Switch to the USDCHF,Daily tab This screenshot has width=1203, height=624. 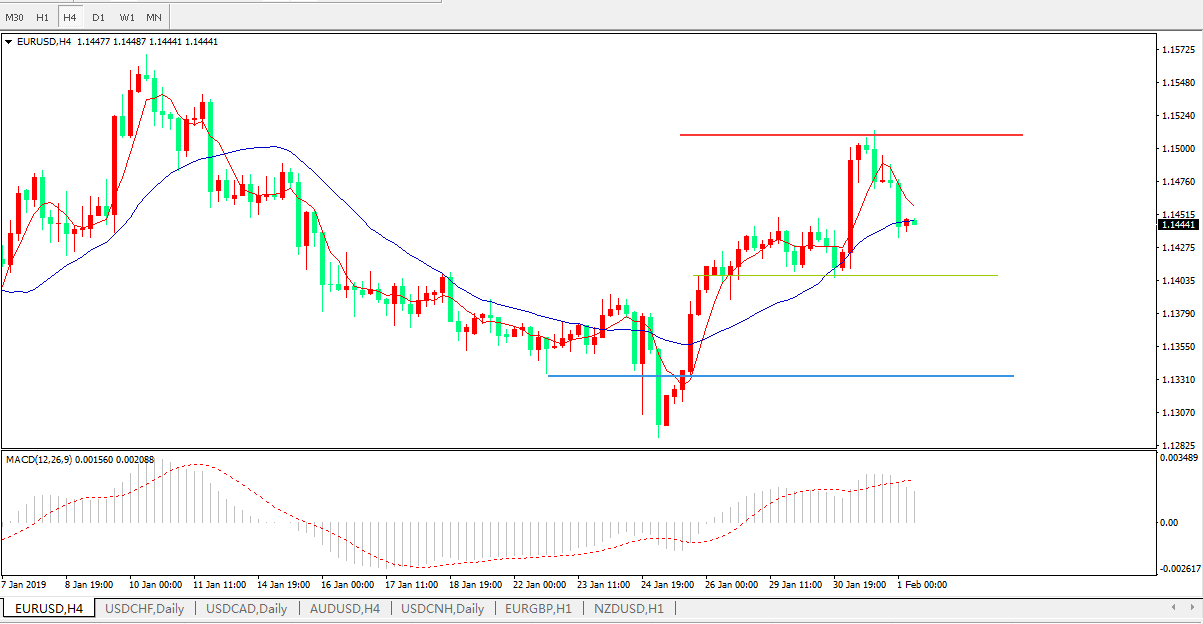[145, 608]
